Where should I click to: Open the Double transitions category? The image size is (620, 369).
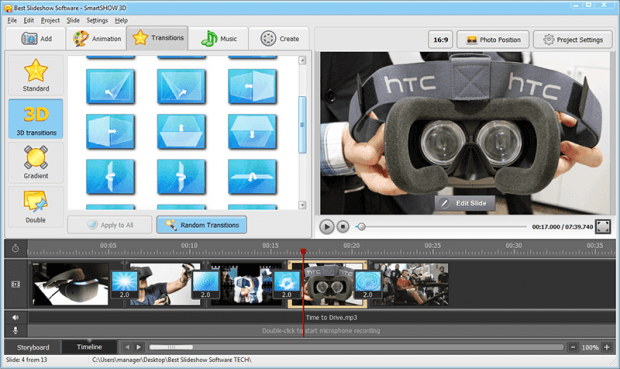point(36,207)
